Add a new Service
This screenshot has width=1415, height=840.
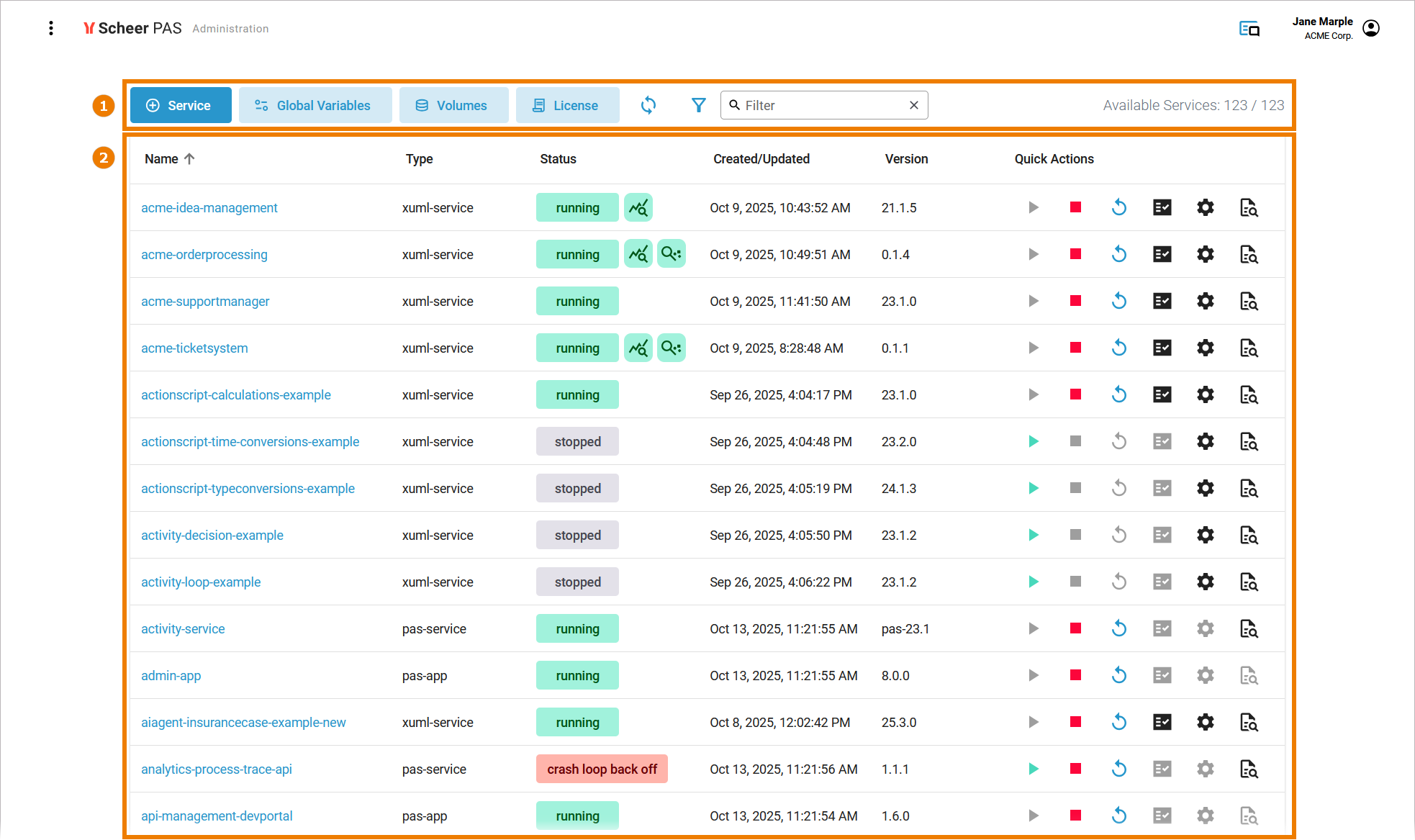pyautogui.click(x=181, y=105)
